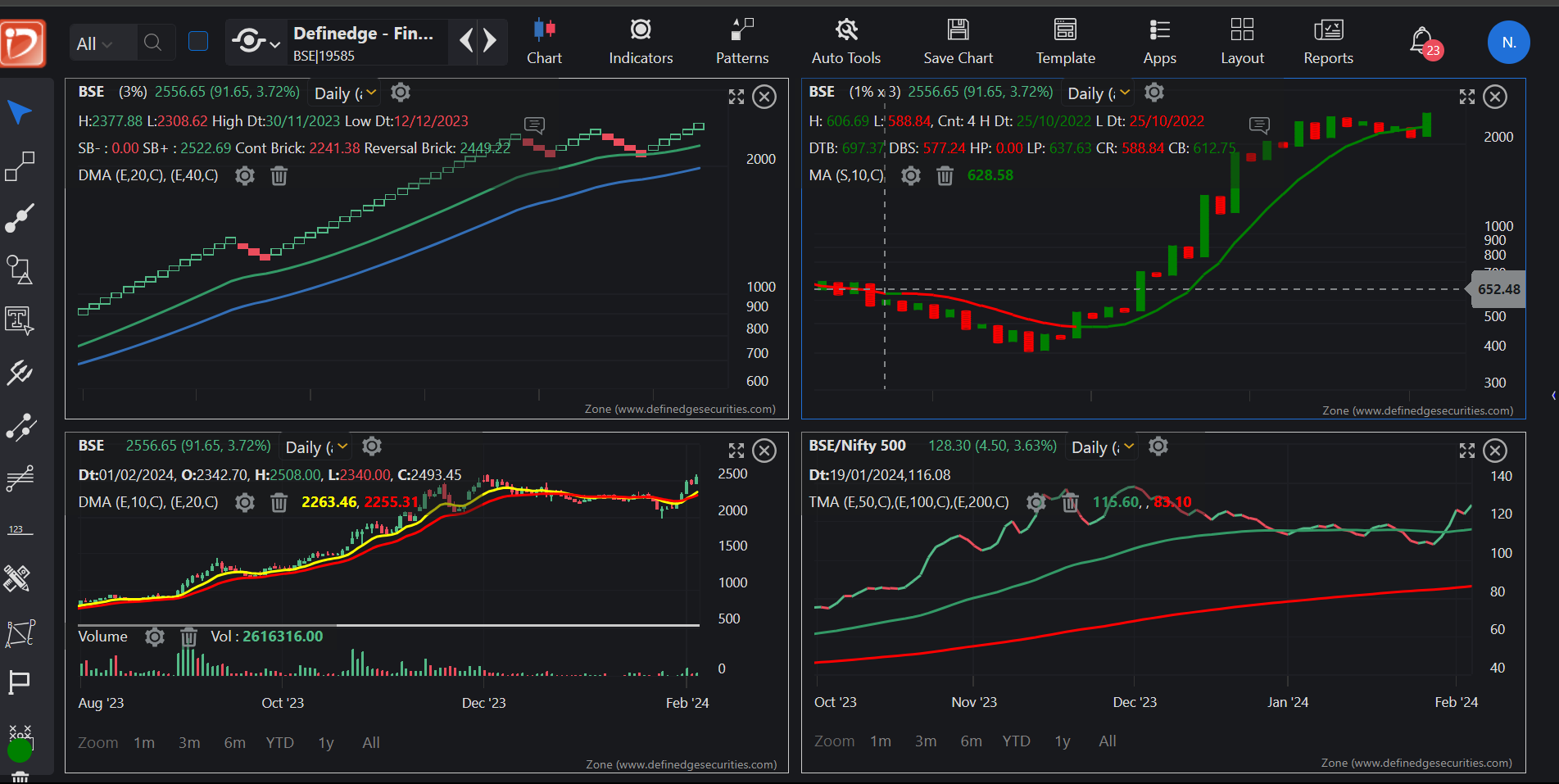Set bottom-left chart zoom to 1m

pos(144,743)
